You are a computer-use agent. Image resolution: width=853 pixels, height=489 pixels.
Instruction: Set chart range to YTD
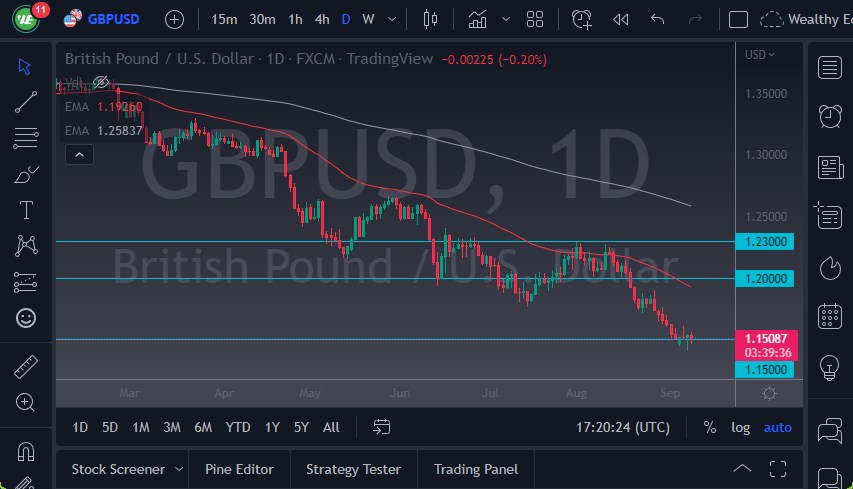238,427
